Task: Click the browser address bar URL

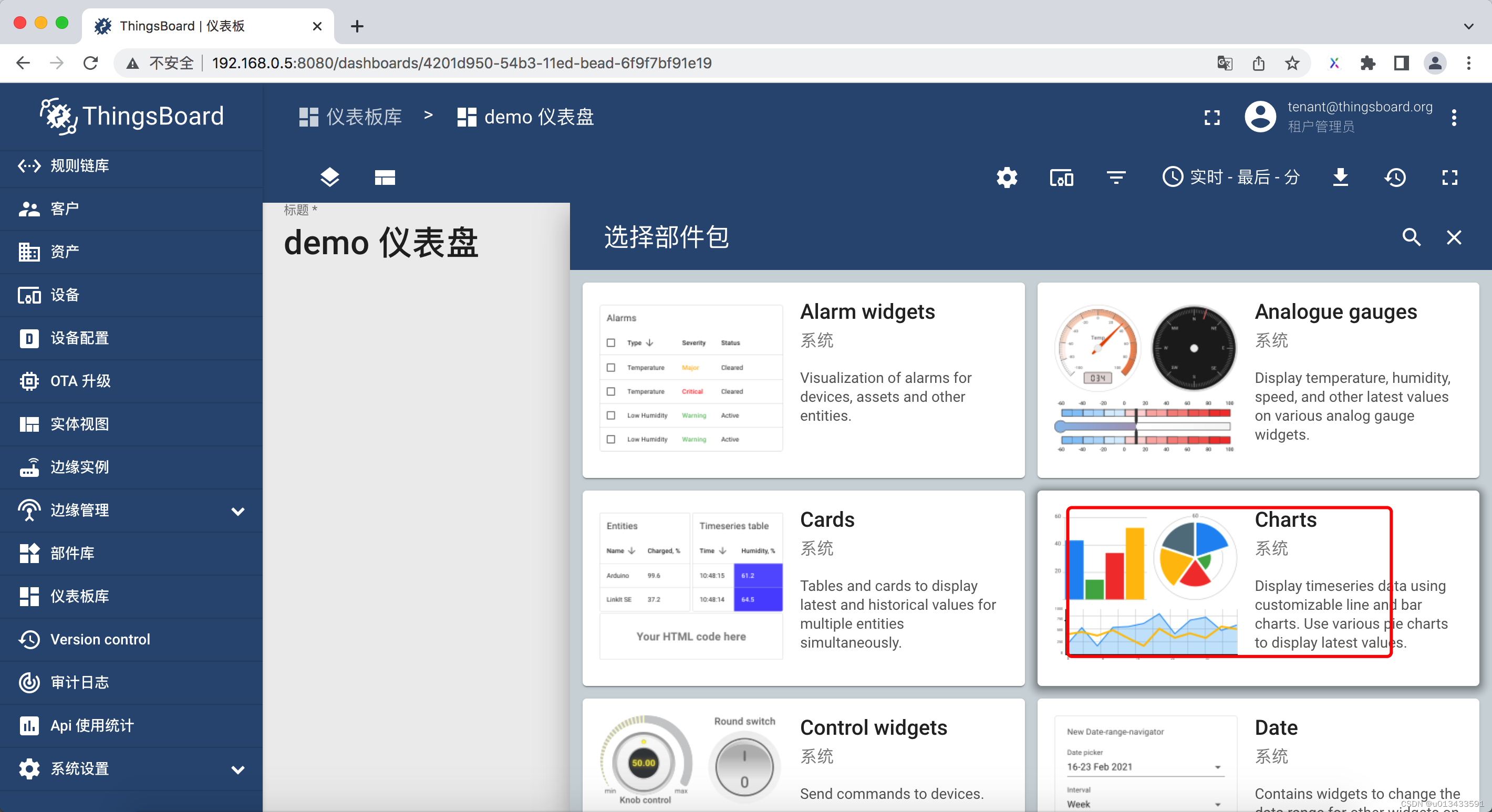Action: point(462,63)
